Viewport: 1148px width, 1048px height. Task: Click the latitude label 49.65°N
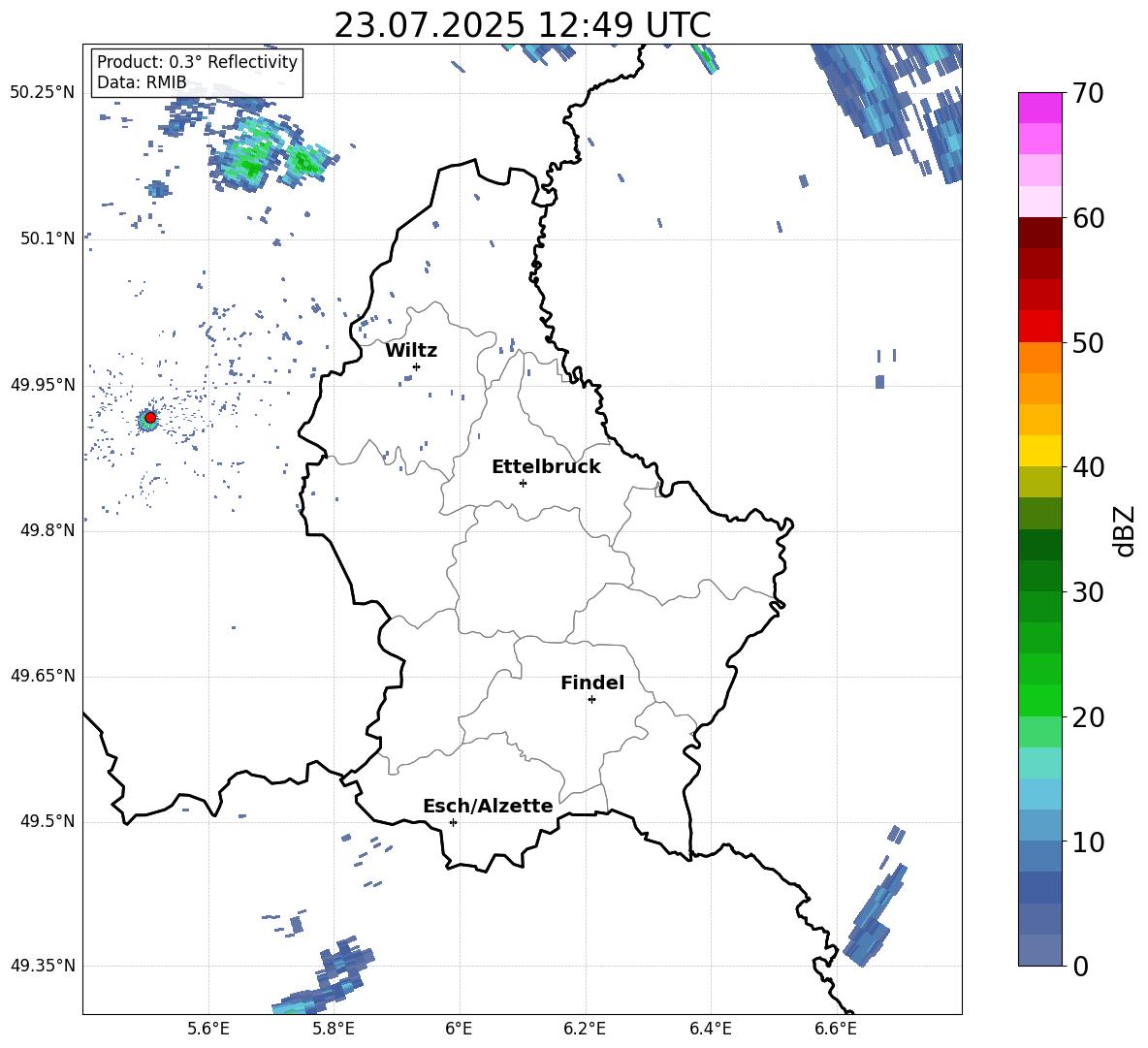click(x=44, y=675)
